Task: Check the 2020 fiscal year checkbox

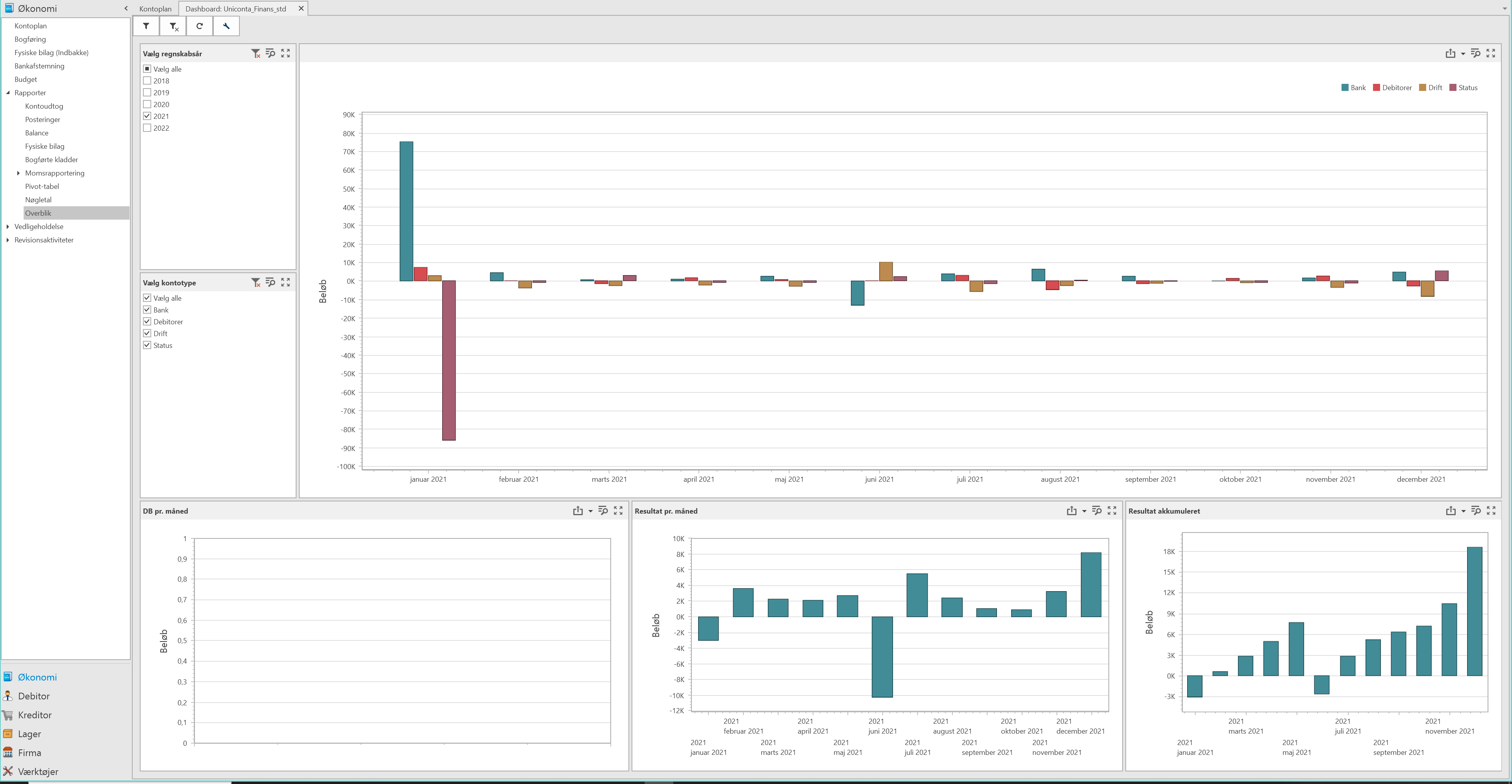Action: coord(147,104)
